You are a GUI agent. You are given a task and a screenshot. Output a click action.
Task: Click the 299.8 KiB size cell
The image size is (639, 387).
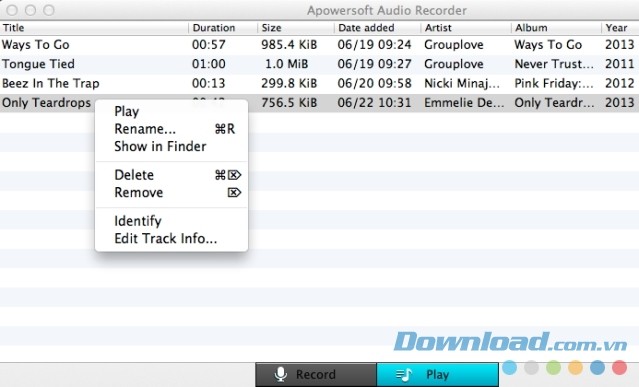point(289,83)
